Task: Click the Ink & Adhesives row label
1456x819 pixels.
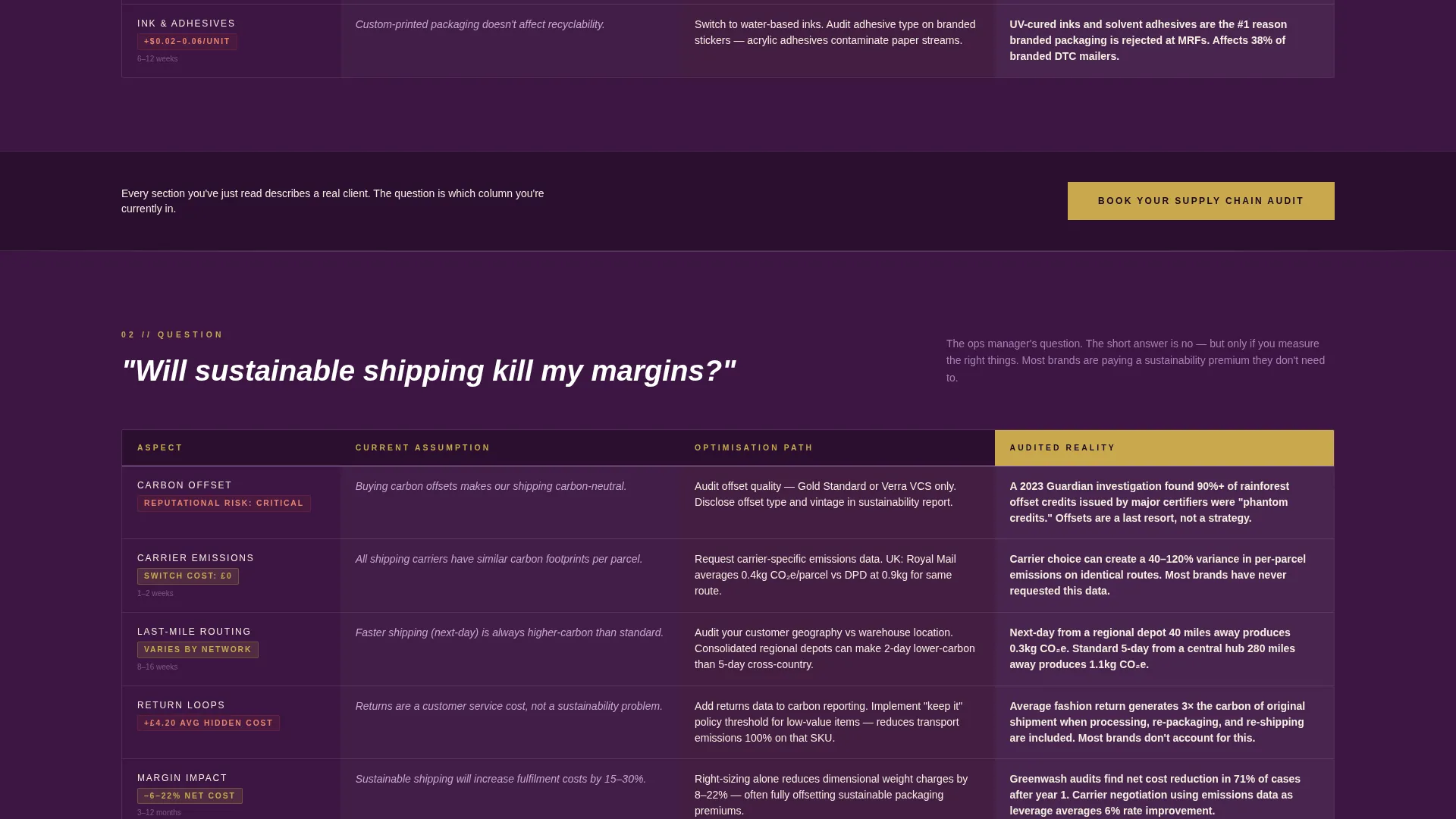Action: click(x=186, y=24)
